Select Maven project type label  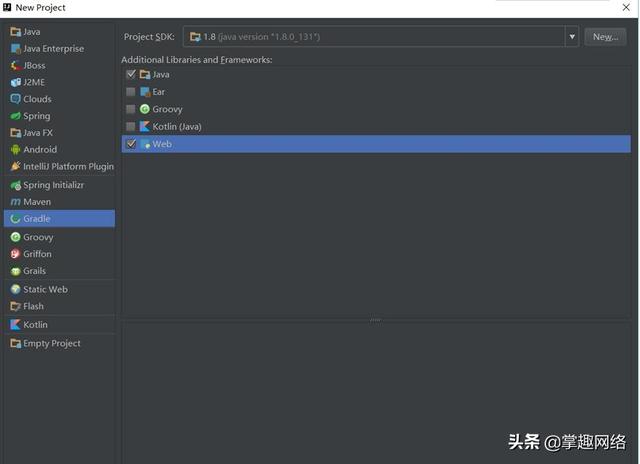pos(37,202)
